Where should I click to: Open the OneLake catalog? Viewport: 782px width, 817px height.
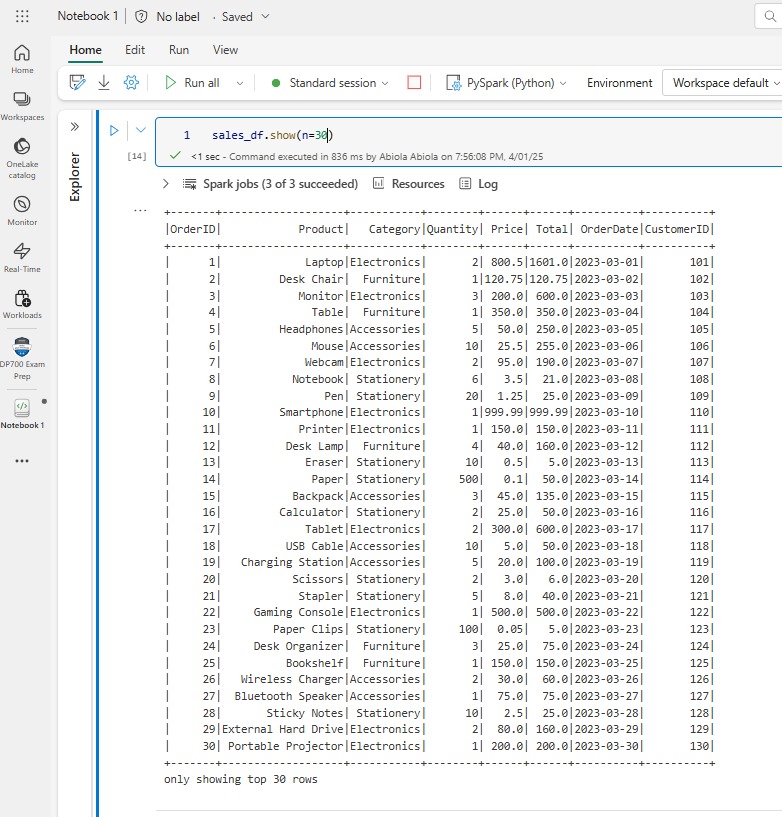coord(22,156)
